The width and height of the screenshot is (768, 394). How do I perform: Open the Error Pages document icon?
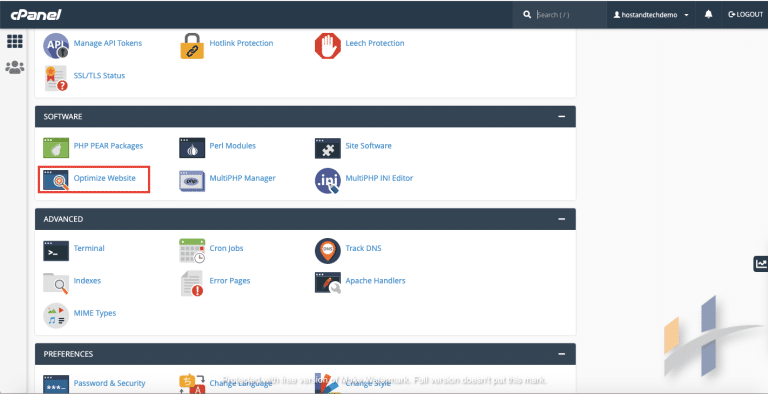pyautogui.click(x=192, y=283)
